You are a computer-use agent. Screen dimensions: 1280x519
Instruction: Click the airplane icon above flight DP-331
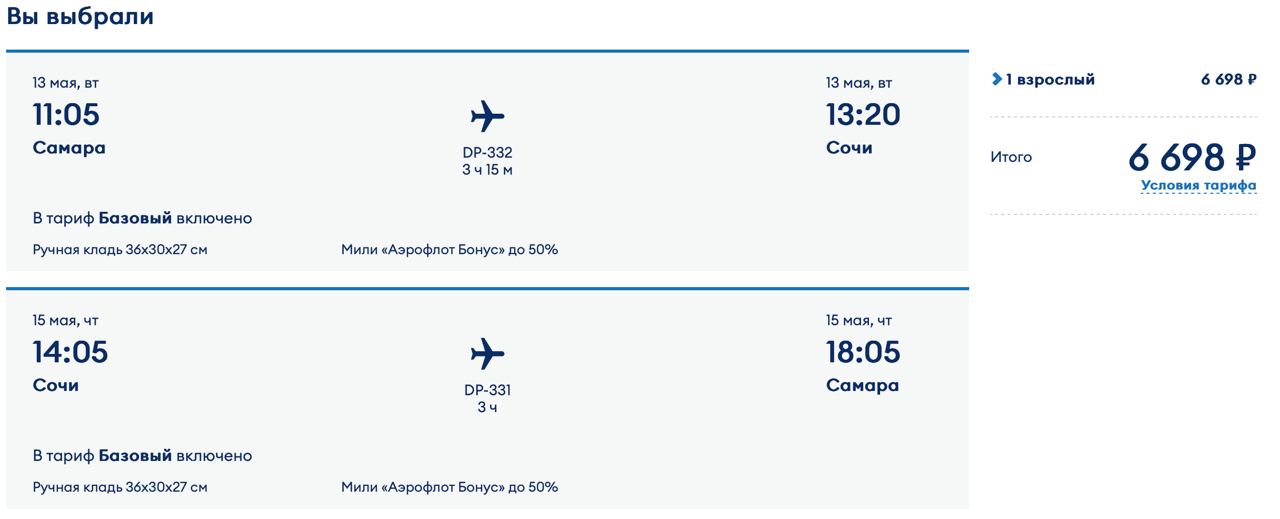point(487,353)
